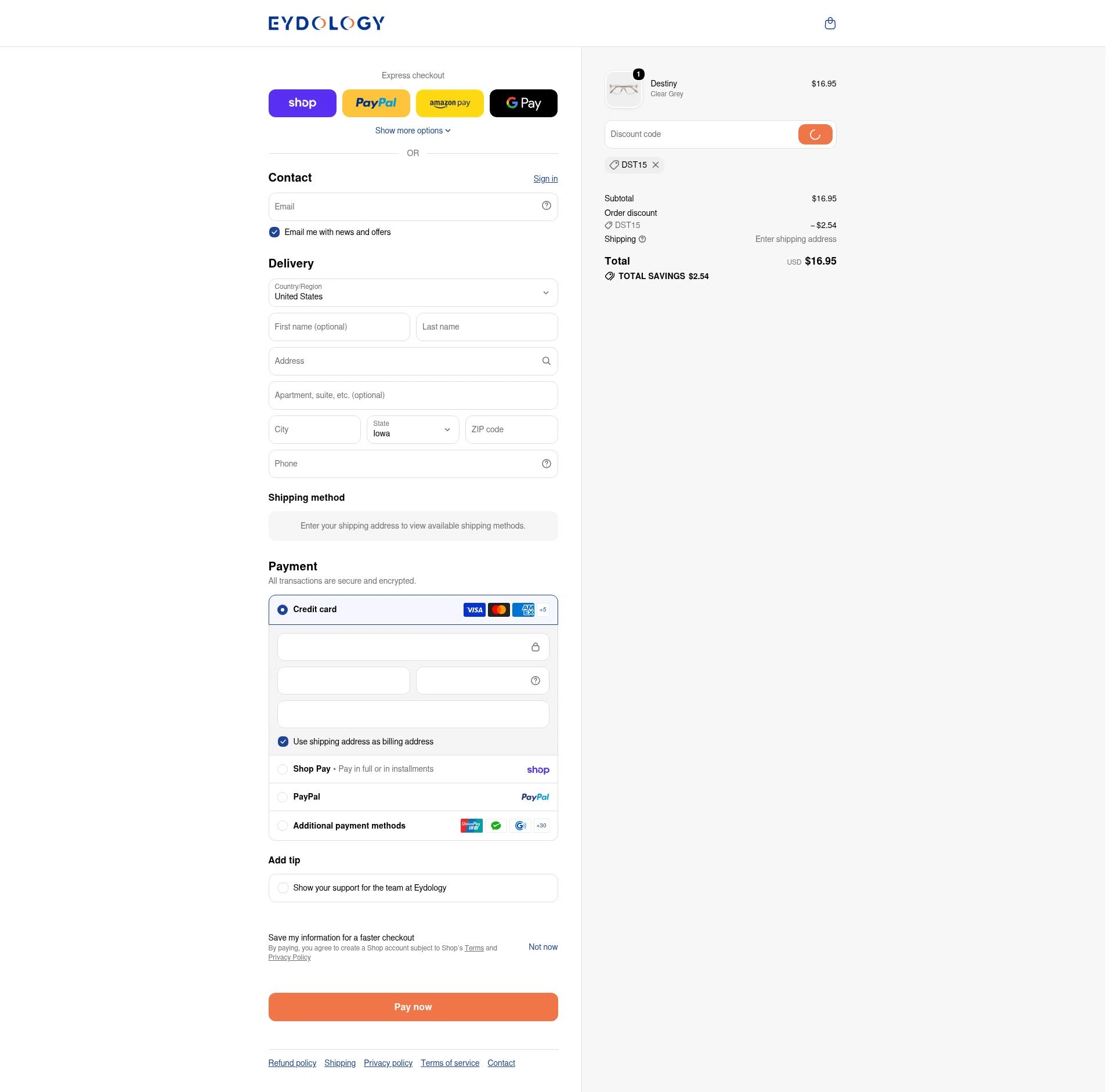The height and width of the screenshot is (1092, 1114).
Task: Remove the DST15 discount code tag
Action: click(656, 165)
